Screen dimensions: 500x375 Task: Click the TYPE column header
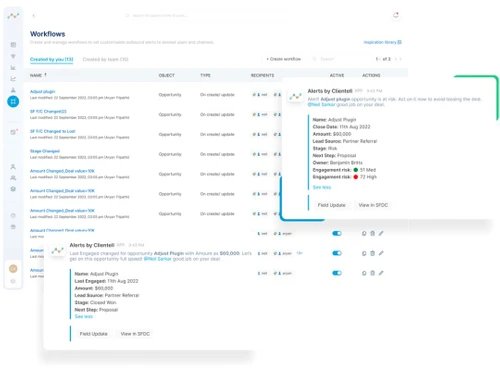tap(205, 75)
